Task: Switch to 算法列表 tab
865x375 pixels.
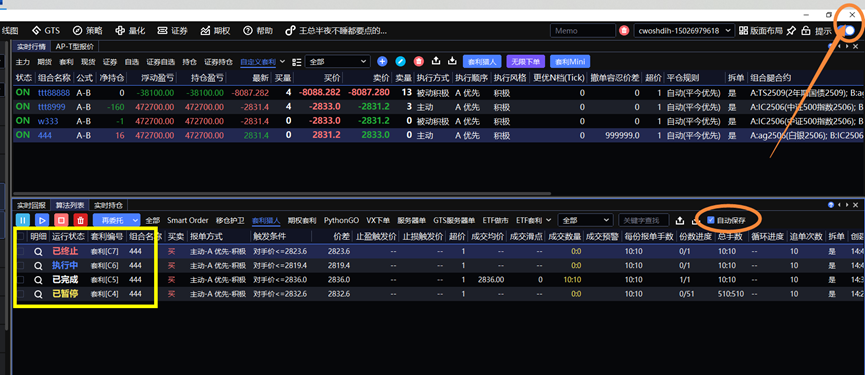Action: (x=69, y=205)
